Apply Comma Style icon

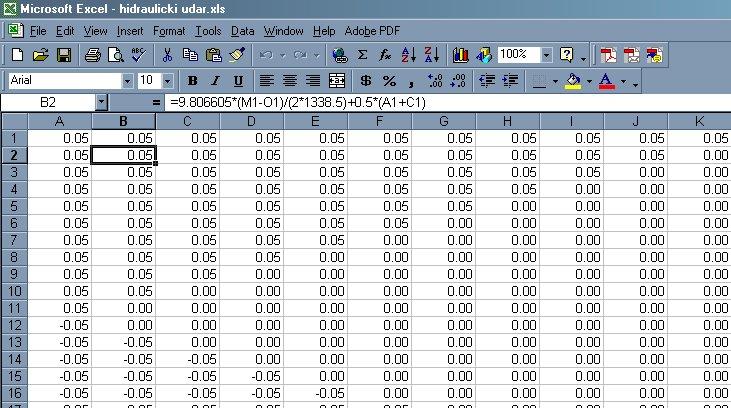[x=411, y=81]
